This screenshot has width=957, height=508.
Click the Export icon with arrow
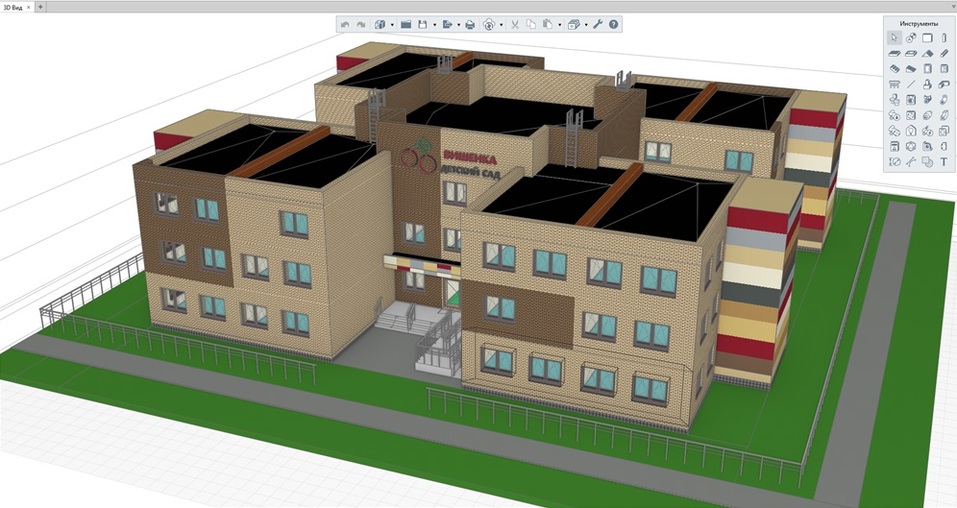447,24
